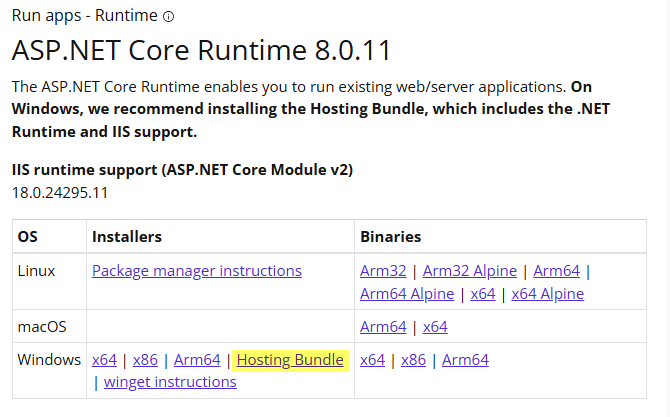The height and width of the screenshot is (417, 670).
Task: Open Linux Package manager instructions link
Action: tap(197, 271)
